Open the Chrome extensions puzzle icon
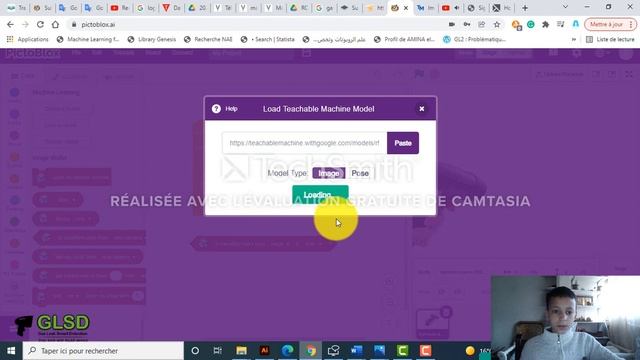 (x=545, y=24)
